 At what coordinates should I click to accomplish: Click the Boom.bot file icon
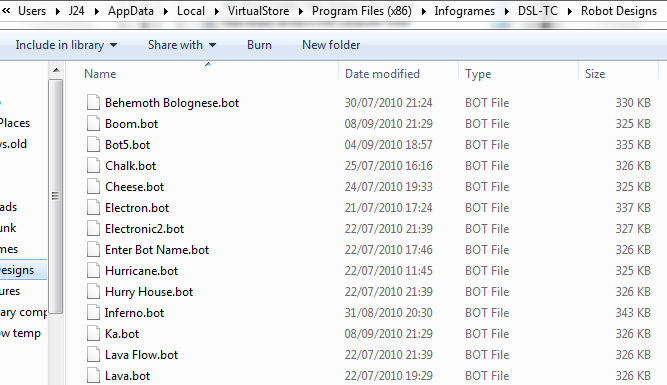tap(93, 123)
